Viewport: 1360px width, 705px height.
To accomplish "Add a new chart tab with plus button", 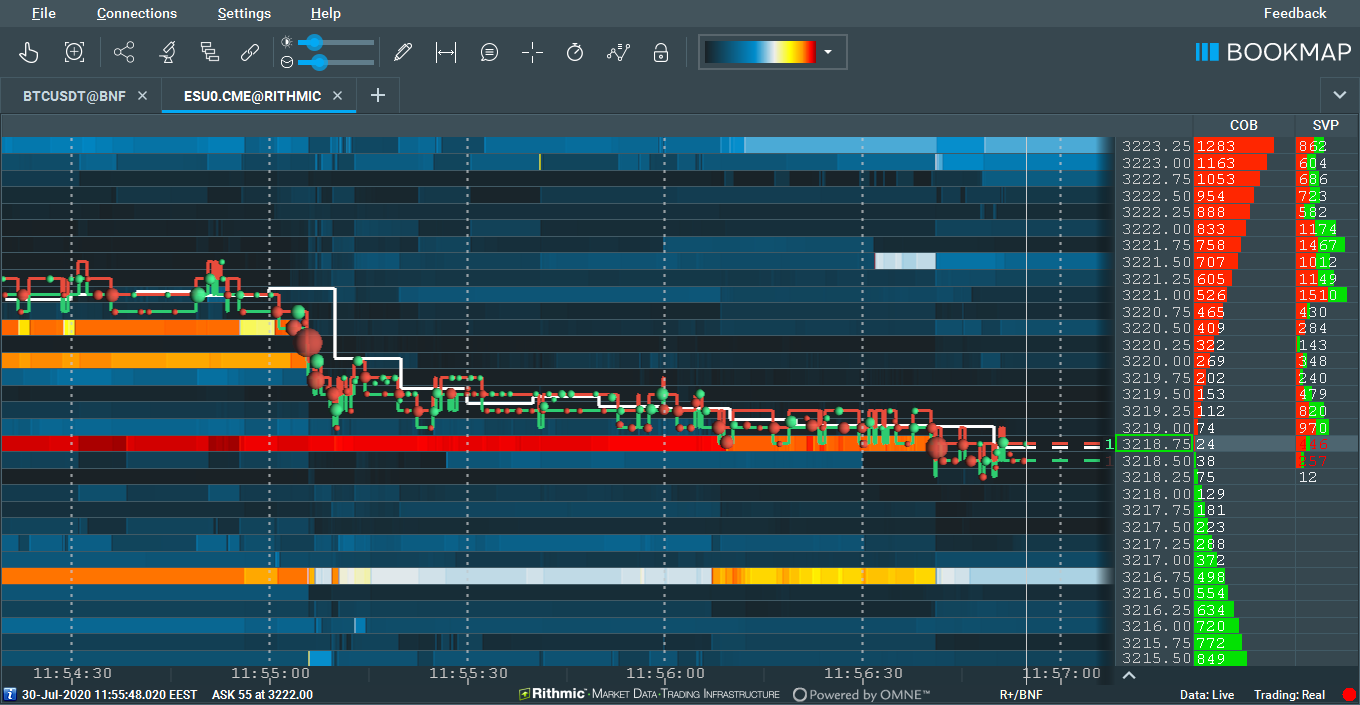I will [378, 95].
